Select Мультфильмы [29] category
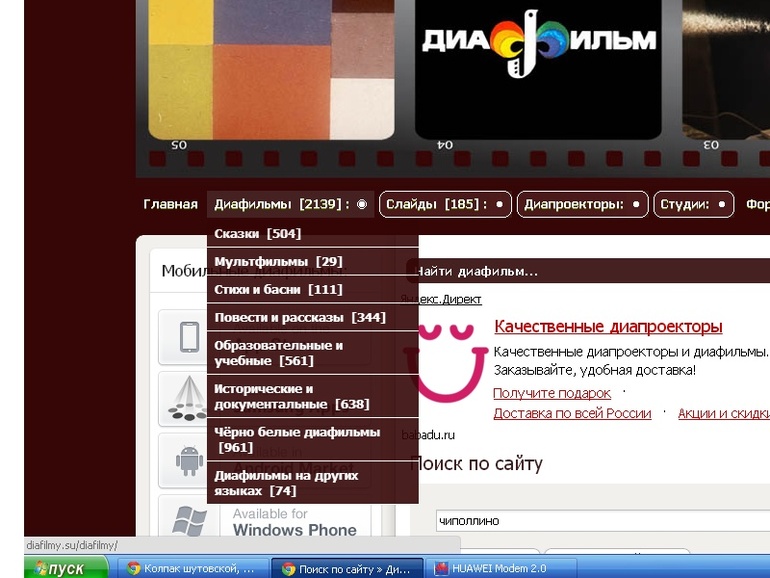The image size is (770, 578). [313, 261]
